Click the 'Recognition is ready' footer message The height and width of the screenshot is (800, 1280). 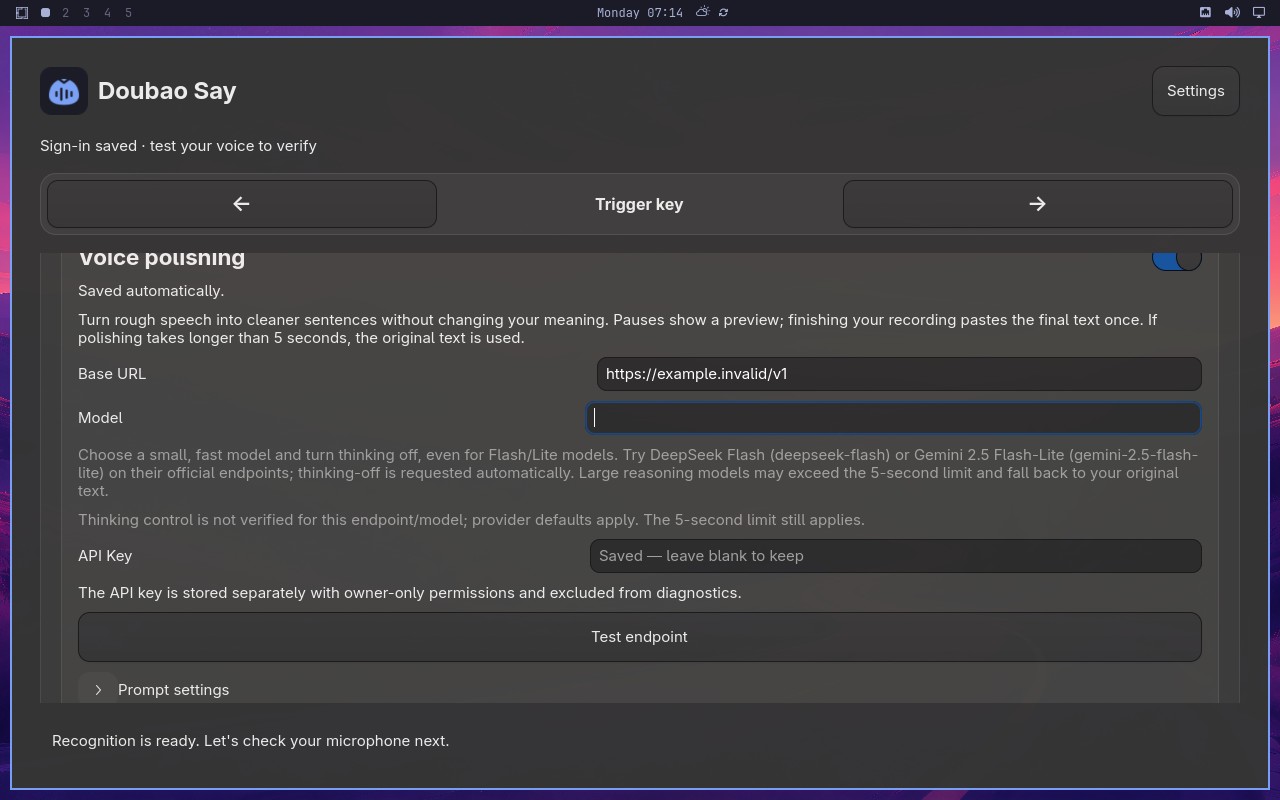coord(250,741)
